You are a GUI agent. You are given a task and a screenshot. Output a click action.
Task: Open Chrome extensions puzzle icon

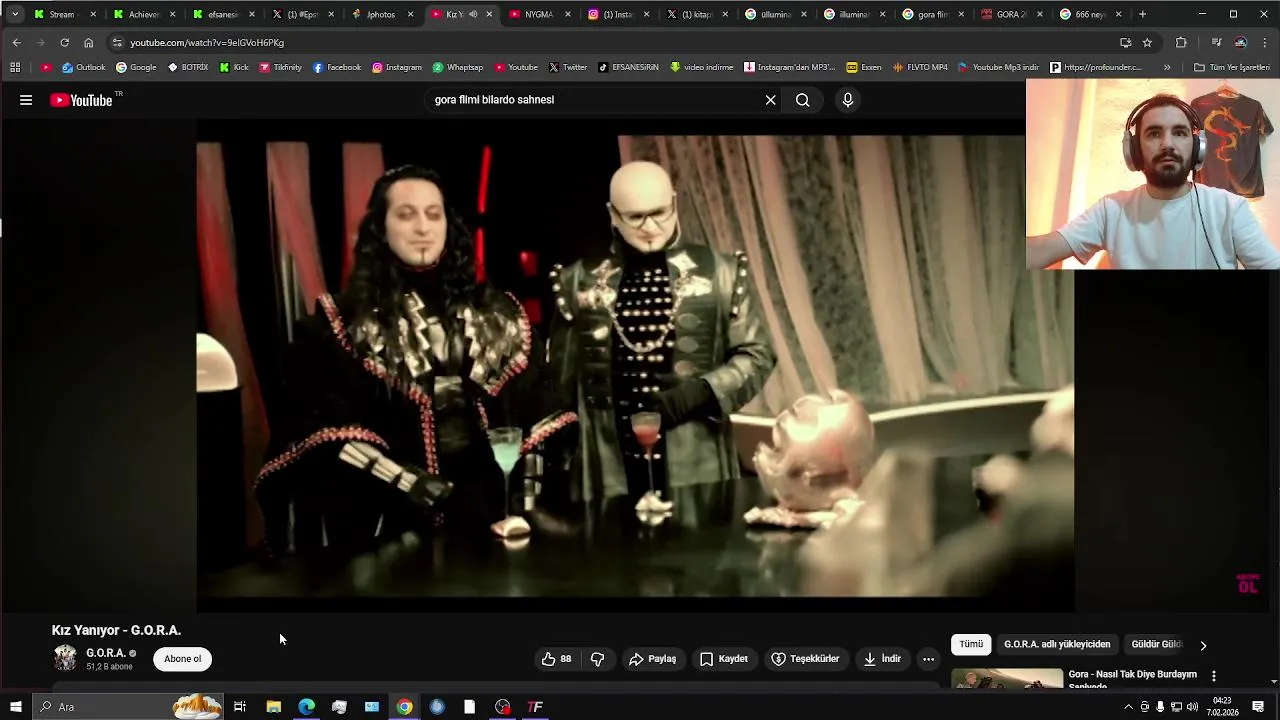pyautogui.click(x=1181, y=43)
